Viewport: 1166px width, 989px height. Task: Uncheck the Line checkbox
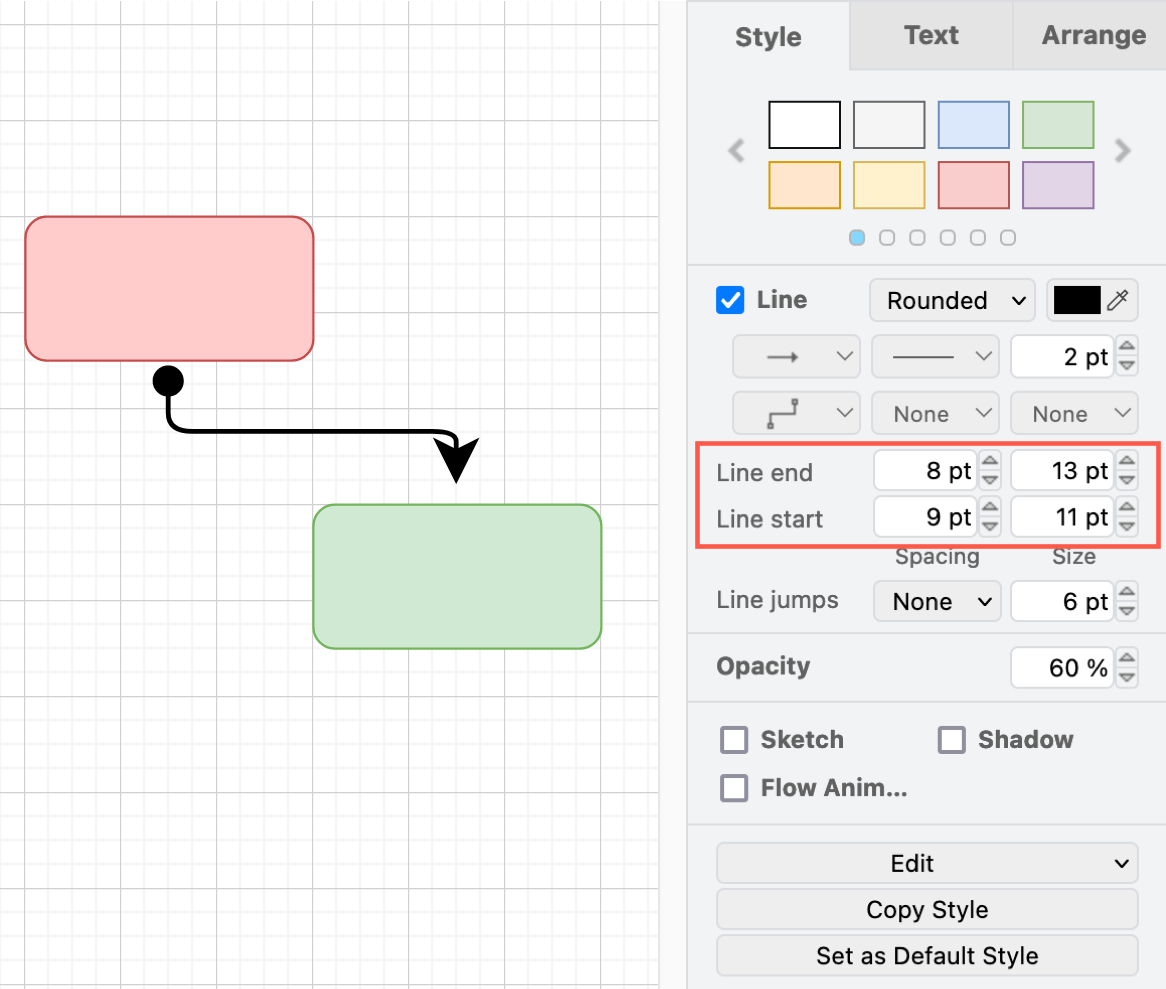click(x=730, y=300)
